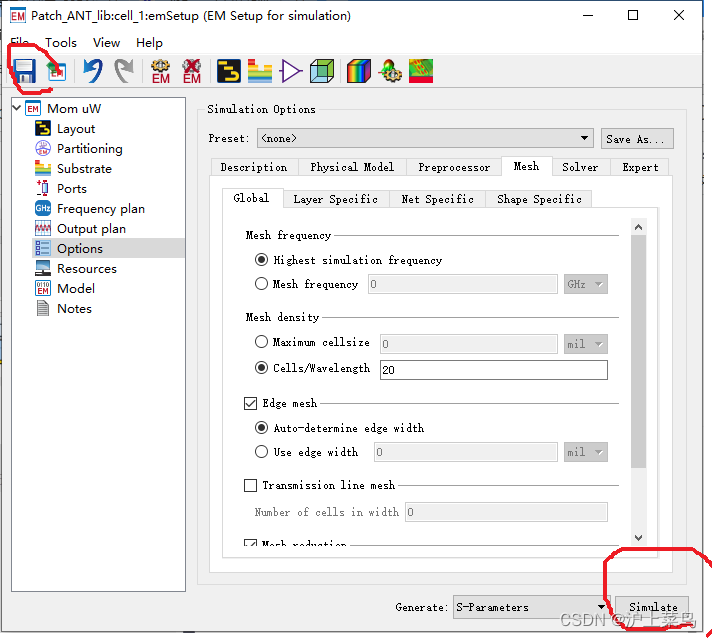Viewport: 712px width, 638px height.
Task: Open Notes in the setup tree
Action: pos(74,309)
